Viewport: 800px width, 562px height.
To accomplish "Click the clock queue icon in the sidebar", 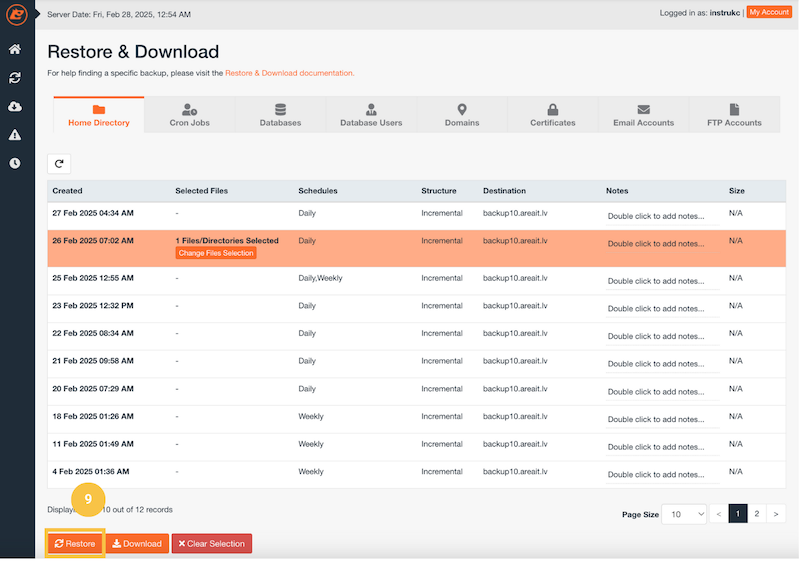I will 15,163.
